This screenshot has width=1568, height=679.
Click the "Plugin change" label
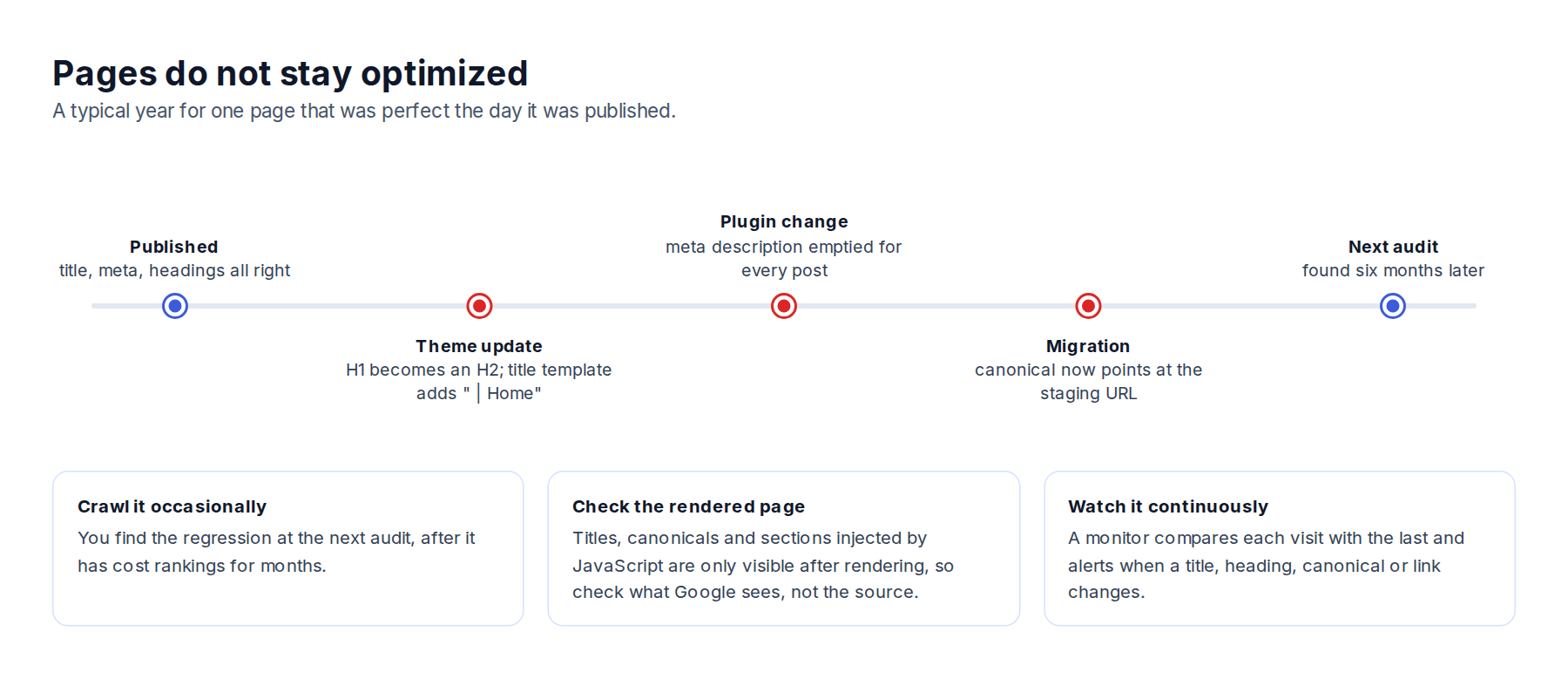click(784, 221)
